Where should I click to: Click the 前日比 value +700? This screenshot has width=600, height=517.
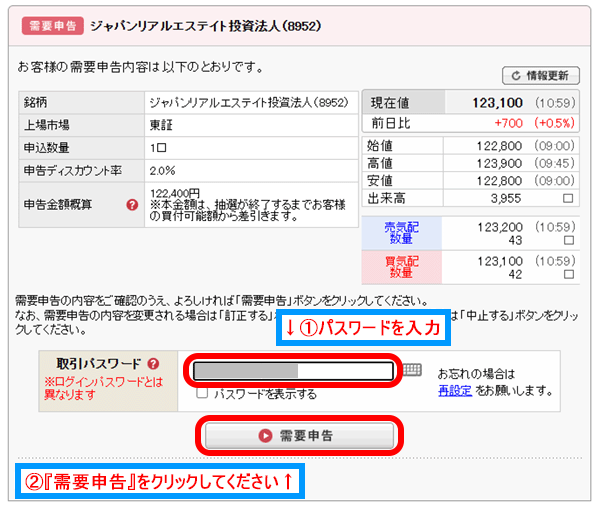coord(509,123)
